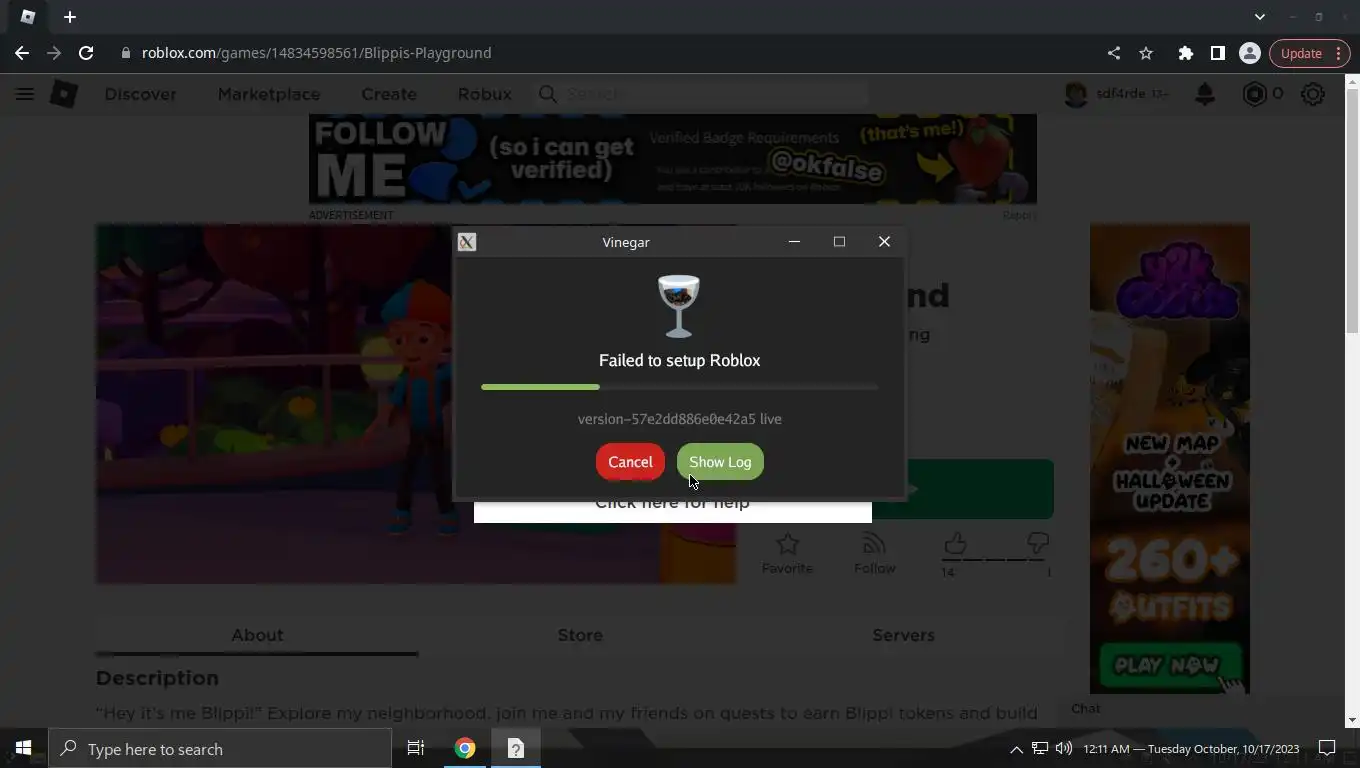The width and height of the screenshot is (1360, 768).
Task: Go back in Chrome
Action: (22, 53)
